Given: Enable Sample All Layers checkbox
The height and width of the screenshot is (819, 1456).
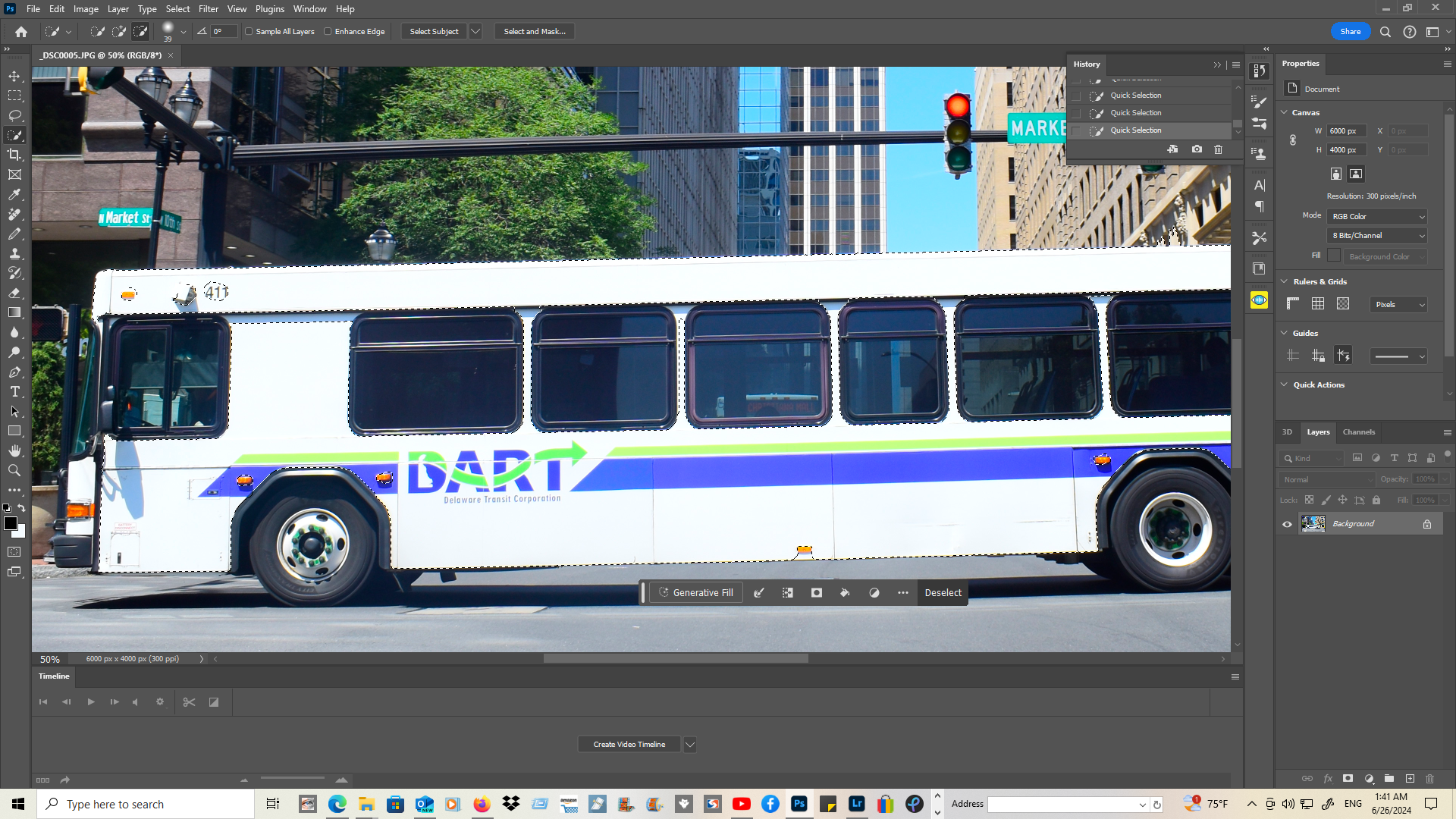Looking at the screenshot, I should tap(249, 32).
